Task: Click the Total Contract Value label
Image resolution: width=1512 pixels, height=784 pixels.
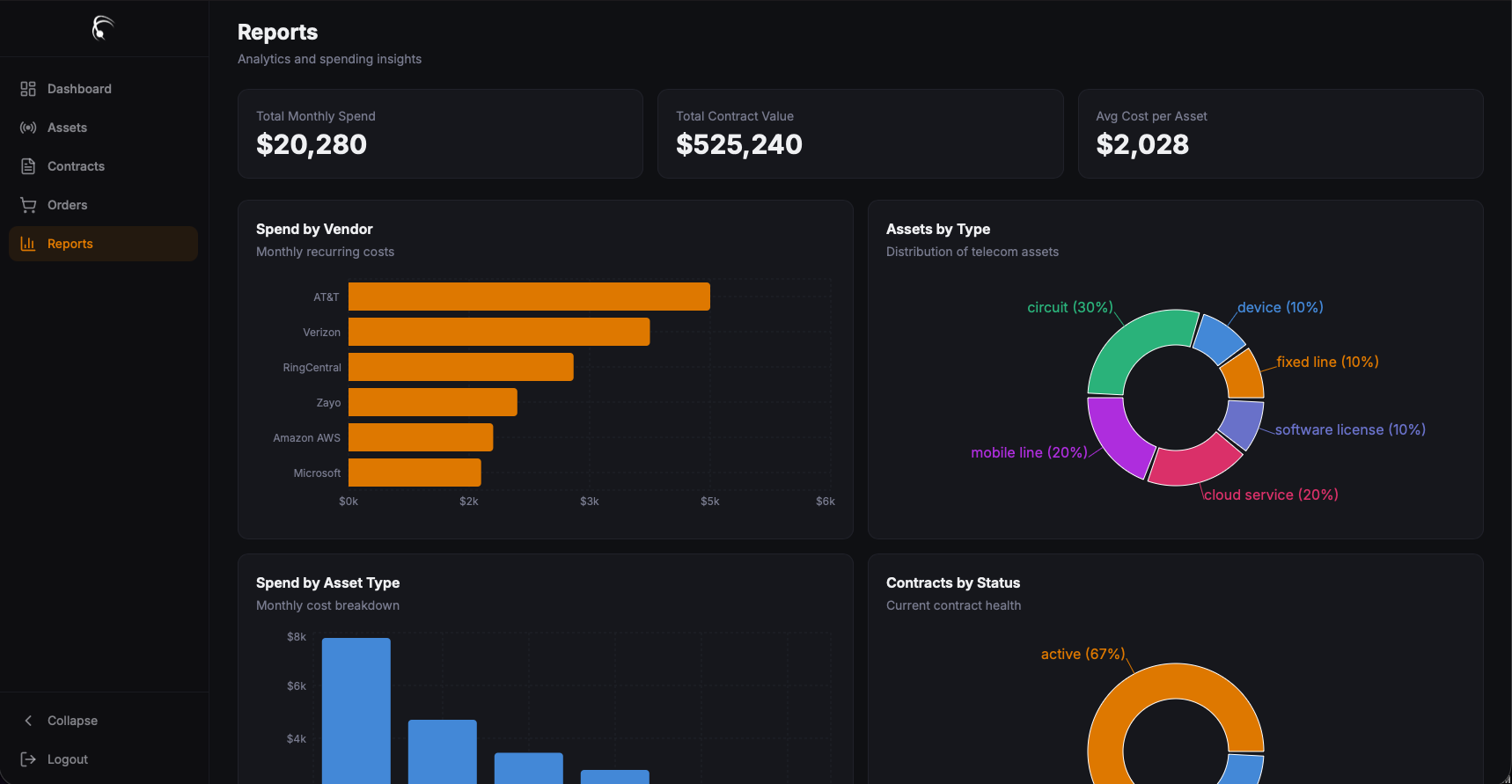Action: coord(735,116)
